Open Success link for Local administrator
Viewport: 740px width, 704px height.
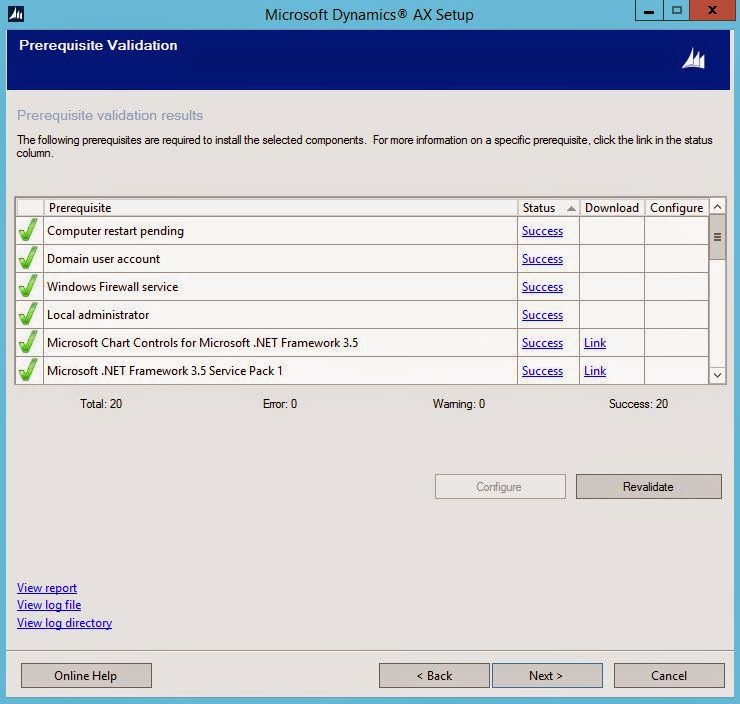[542, 315]
